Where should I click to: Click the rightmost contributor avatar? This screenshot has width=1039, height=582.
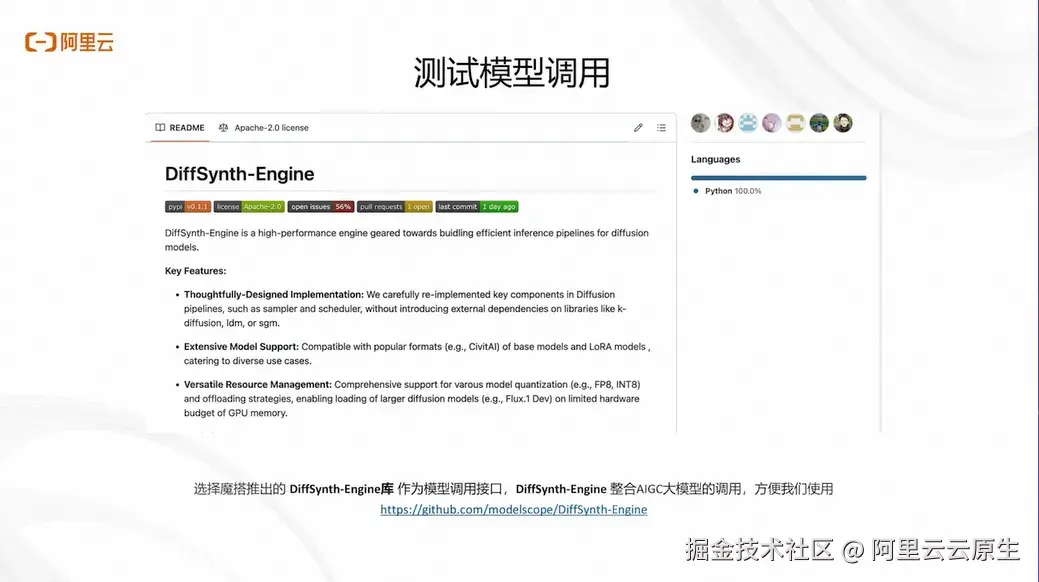tap(843, 122)
